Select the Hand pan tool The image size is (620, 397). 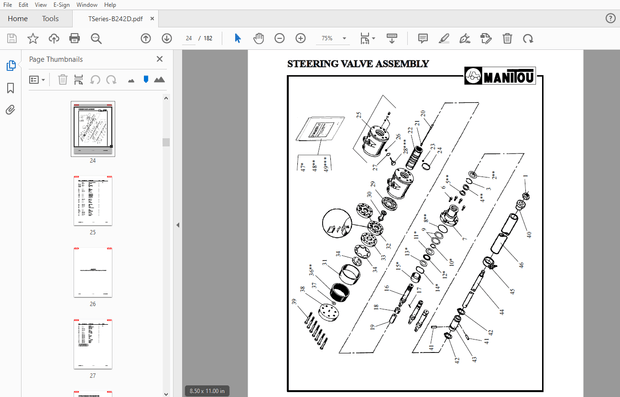pos(259,38)
